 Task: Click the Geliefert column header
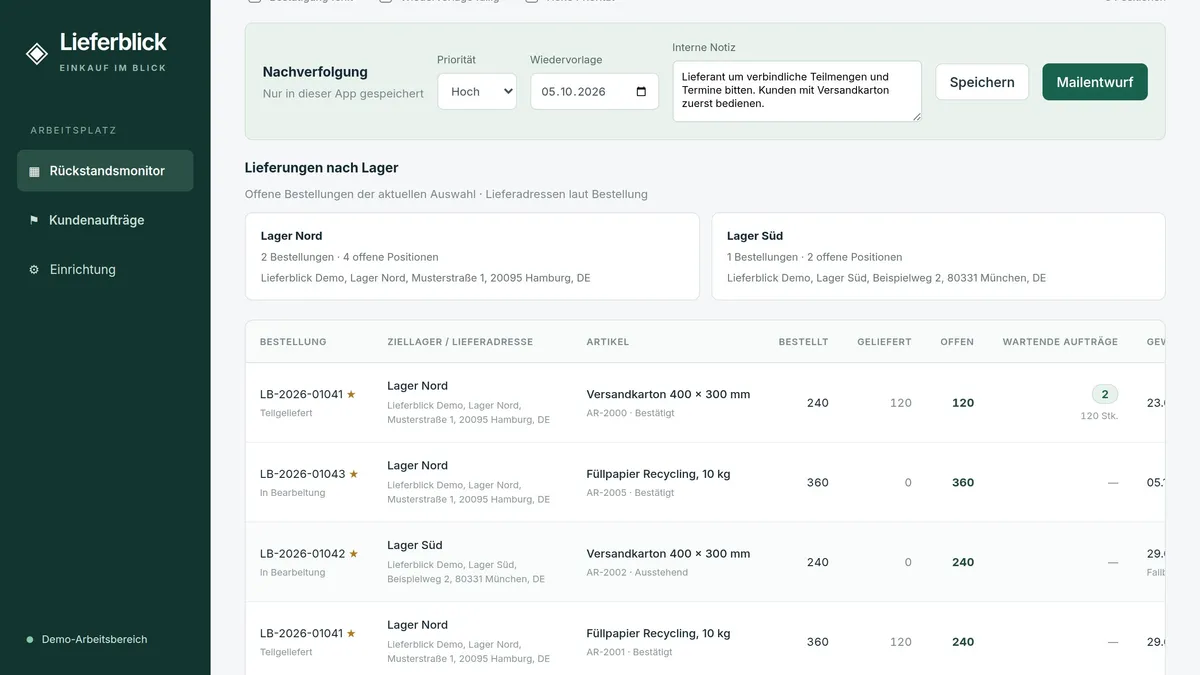[884, 342]
